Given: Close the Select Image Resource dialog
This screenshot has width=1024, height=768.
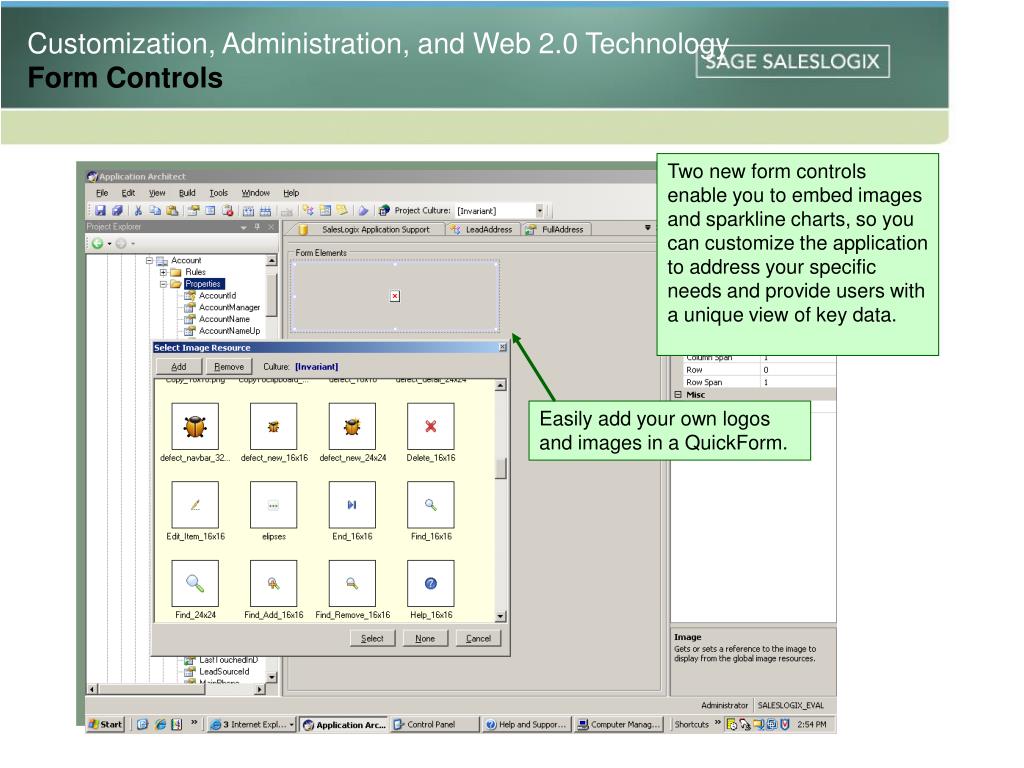Looking at the screenshot, I should [502, 347].
